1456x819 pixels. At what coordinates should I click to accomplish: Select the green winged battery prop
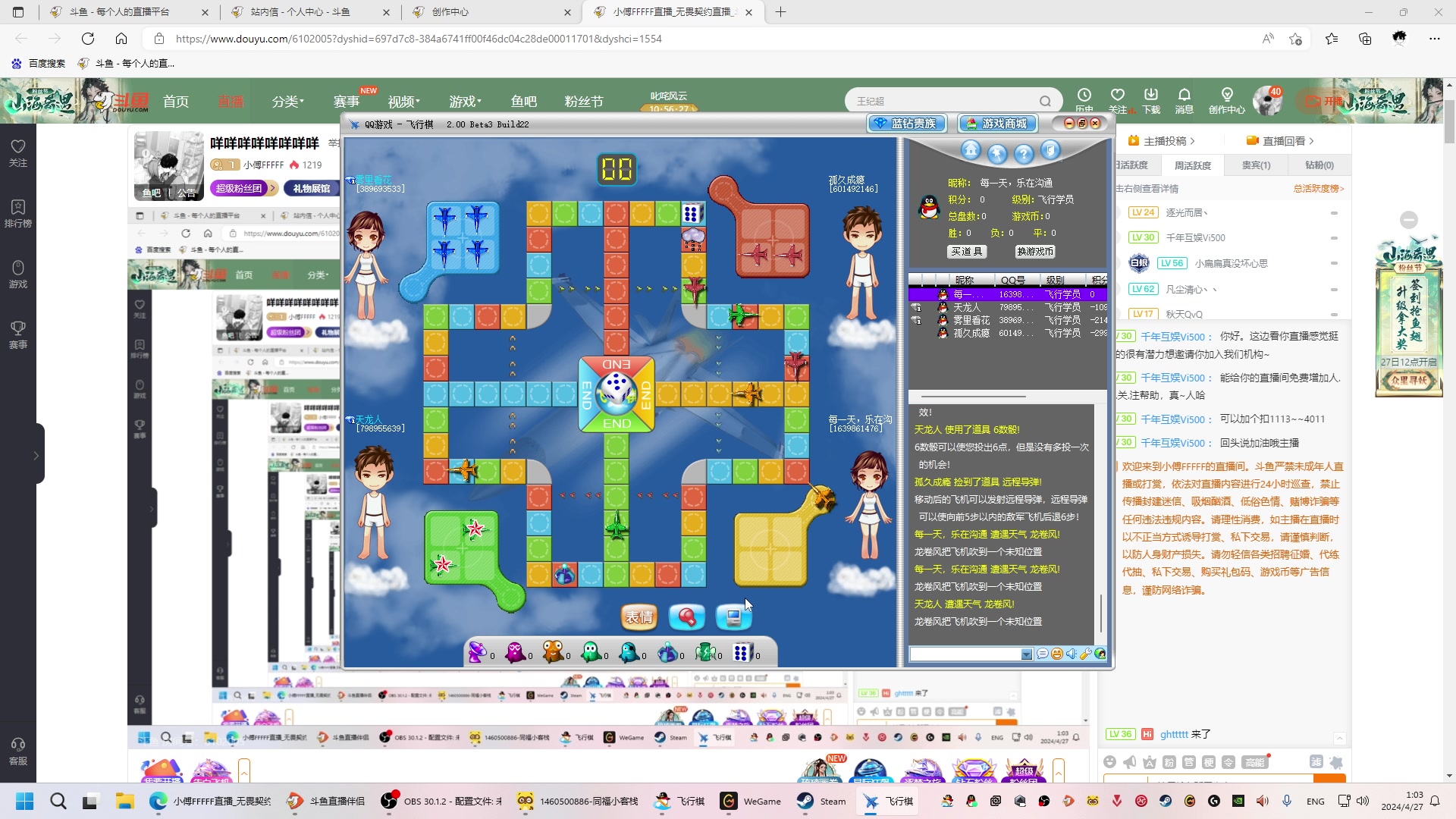click(705, 651)
